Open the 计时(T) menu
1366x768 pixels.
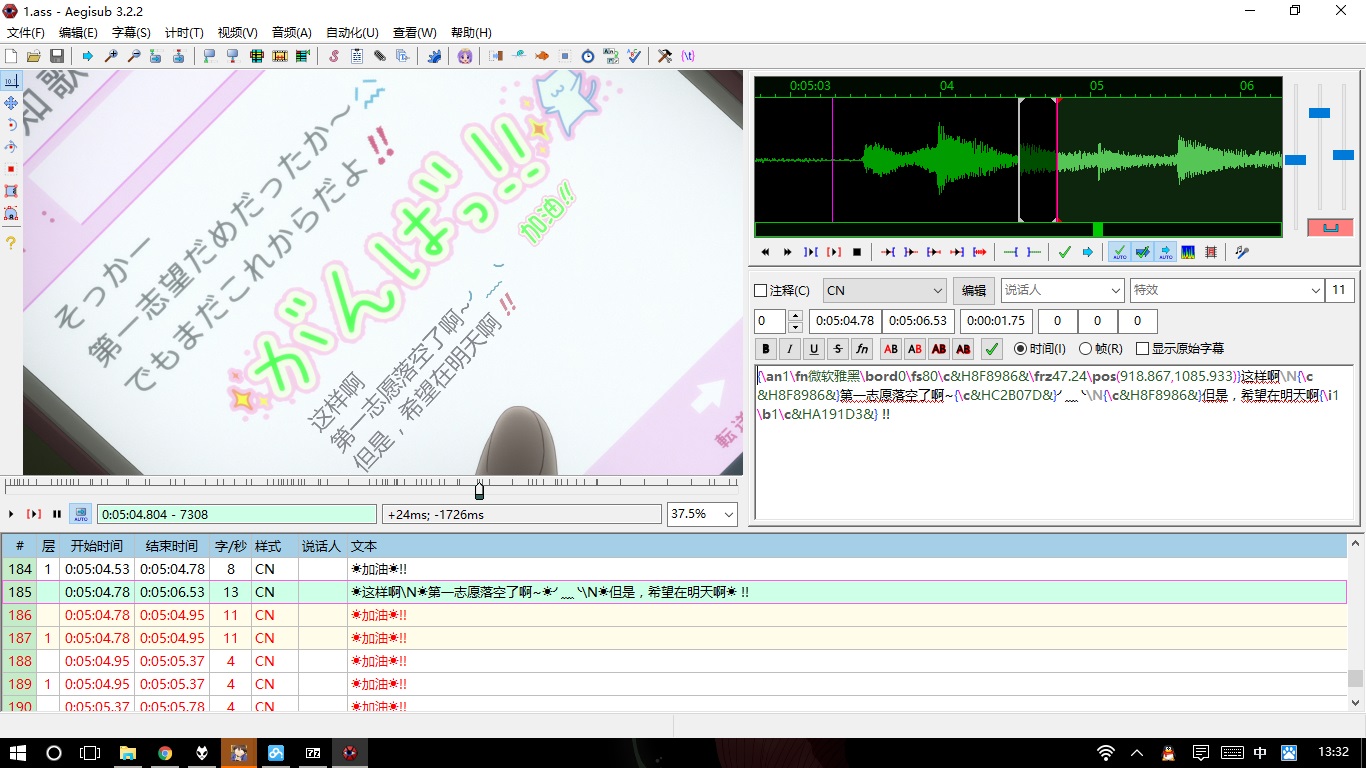184,33
